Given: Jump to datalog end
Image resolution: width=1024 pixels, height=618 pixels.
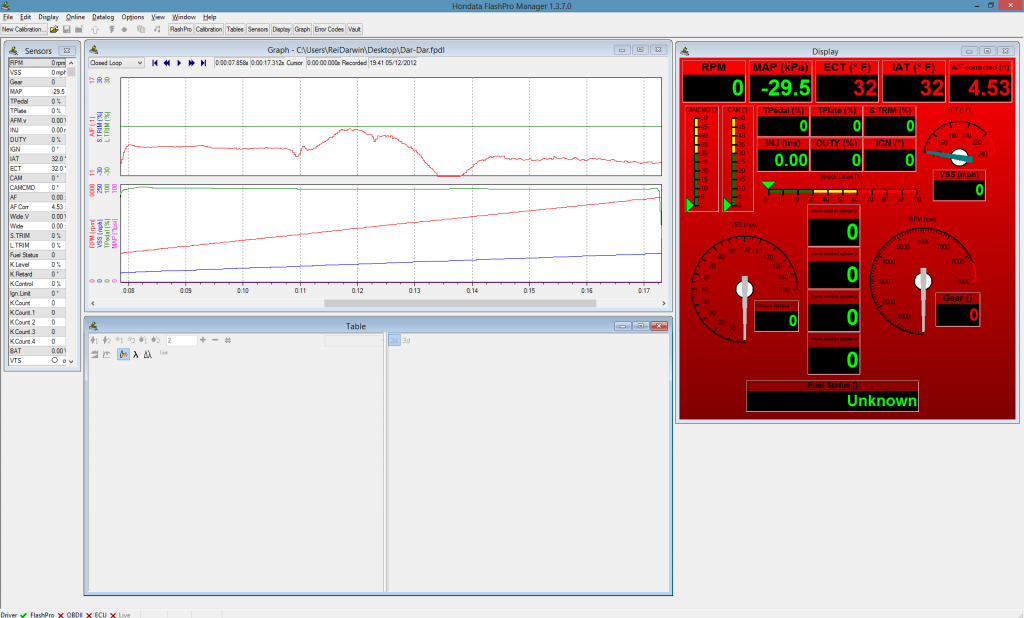Looking at the screenshot, I should (203, 63).
